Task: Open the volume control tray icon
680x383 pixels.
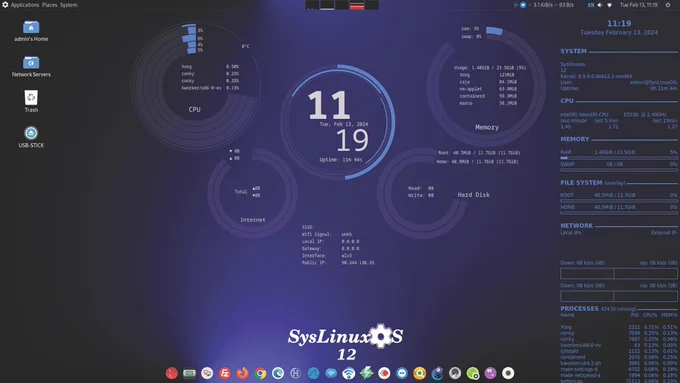Action: (x=600, y=5)
